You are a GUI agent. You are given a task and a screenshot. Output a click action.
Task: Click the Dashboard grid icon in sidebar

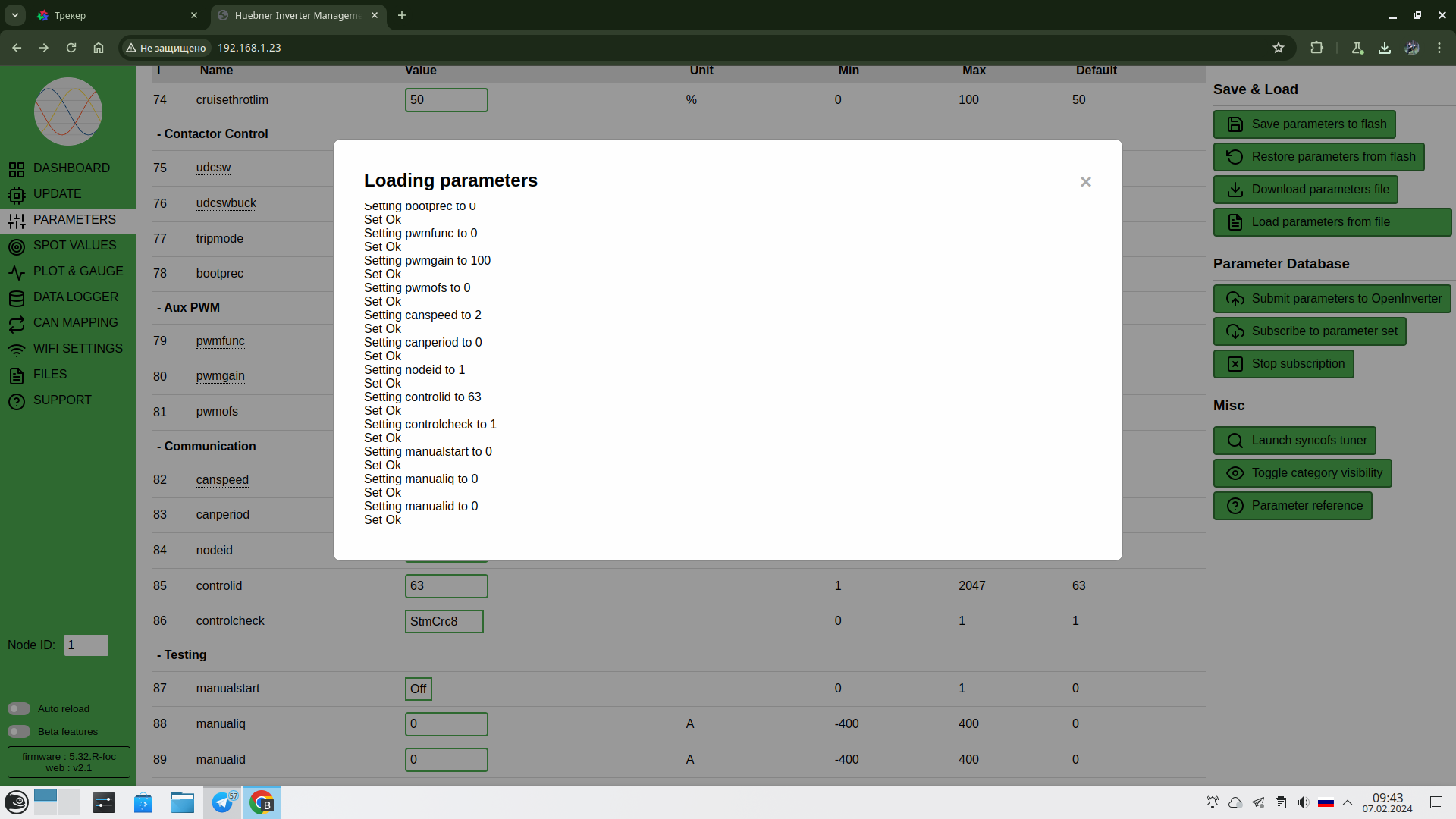pos(17,168)
